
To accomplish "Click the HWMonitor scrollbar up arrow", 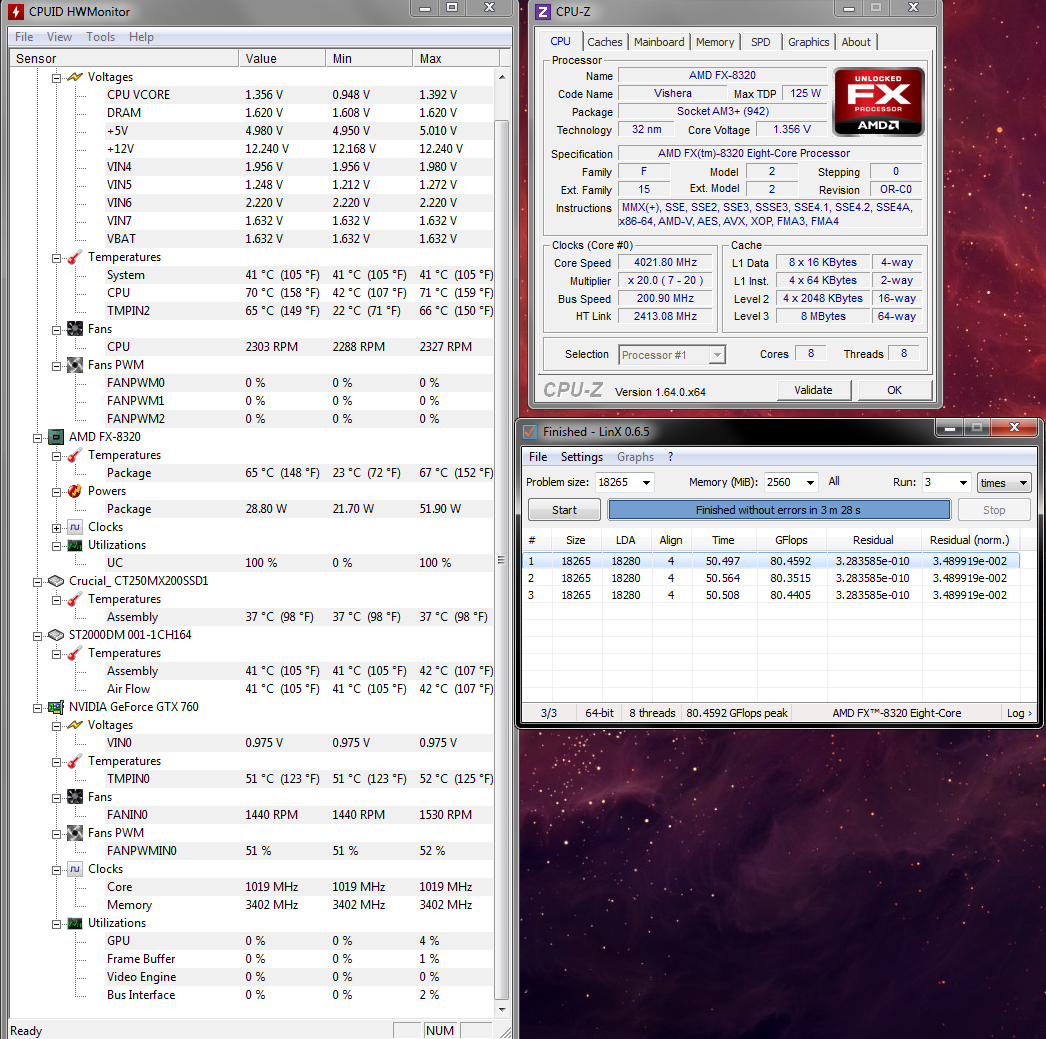I will coord(502,77).
